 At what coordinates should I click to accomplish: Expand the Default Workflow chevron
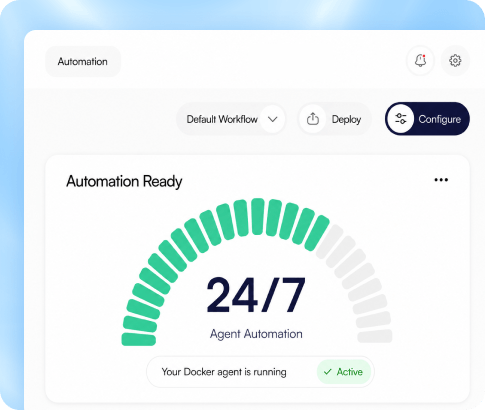(x=273, y=119)
